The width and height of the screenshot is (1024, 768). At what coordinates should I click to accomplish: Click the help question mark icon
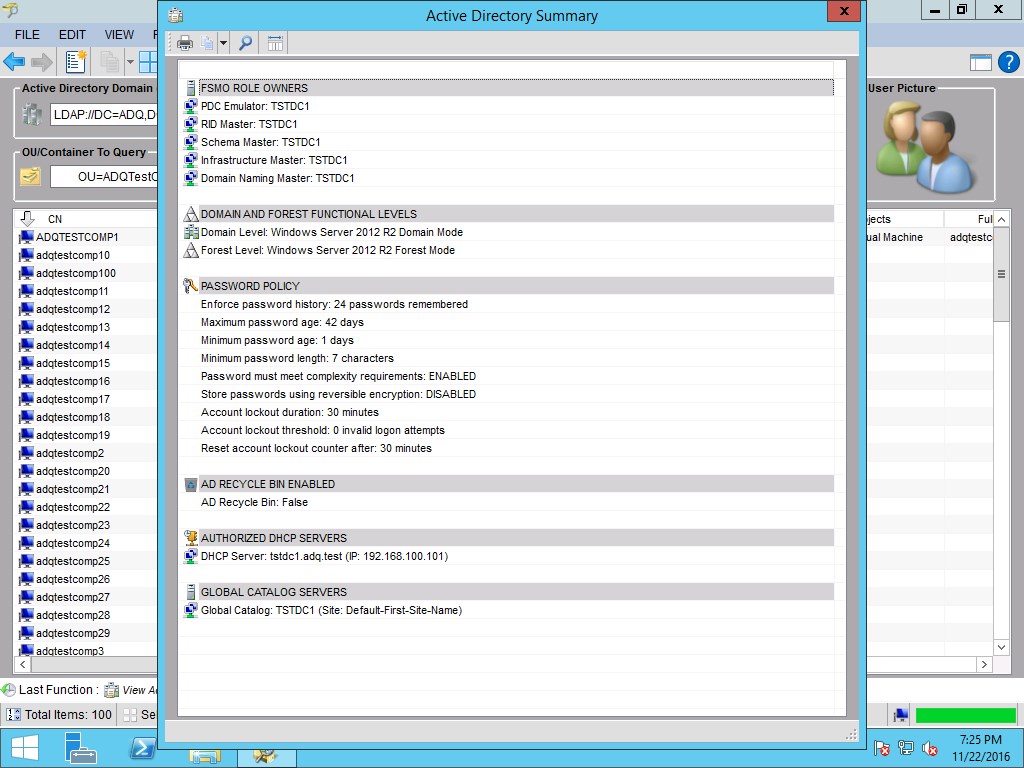coord(1009,62)
